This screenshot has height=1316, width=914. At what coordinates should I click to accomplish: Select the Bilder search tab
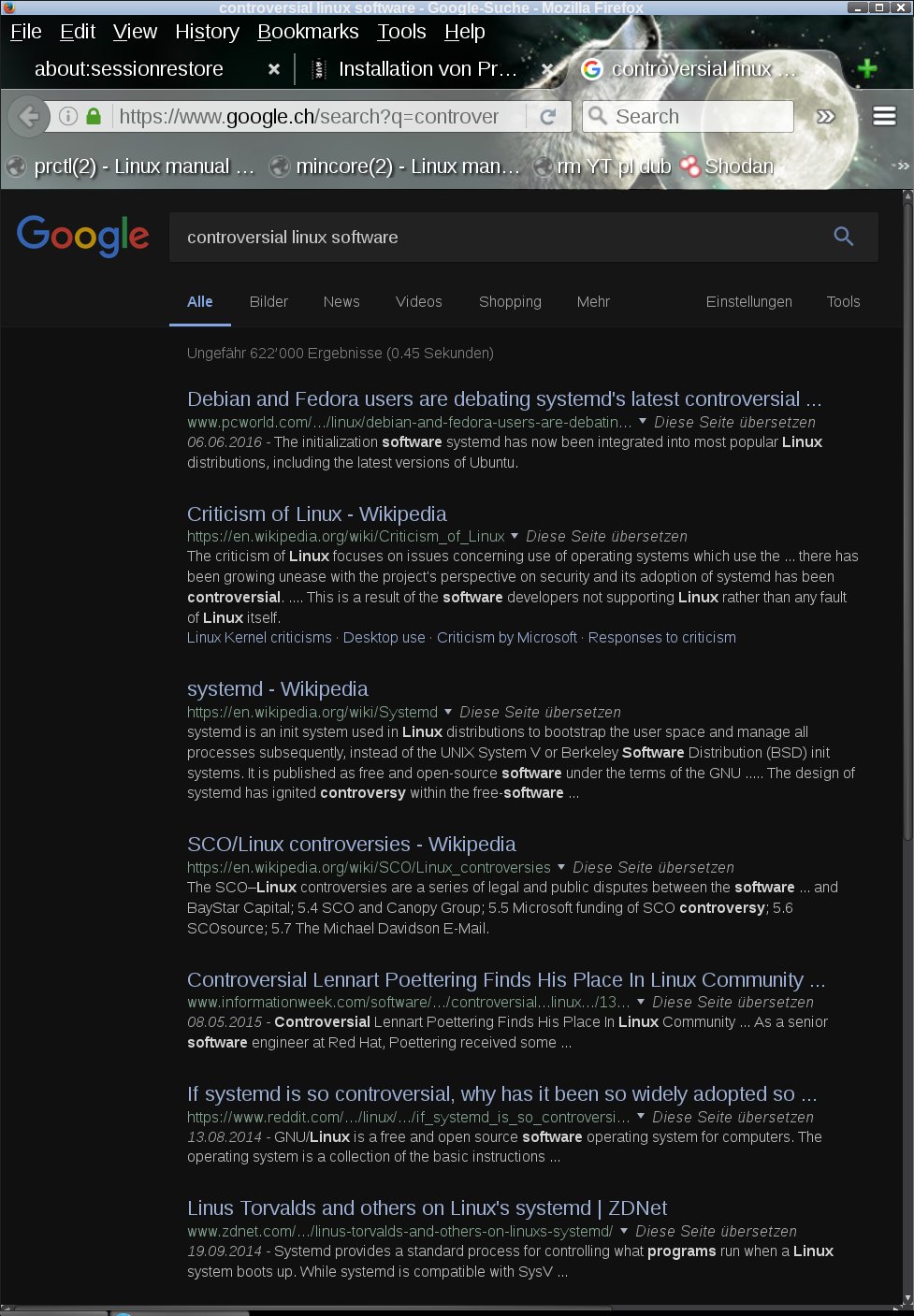coord(268,301)
